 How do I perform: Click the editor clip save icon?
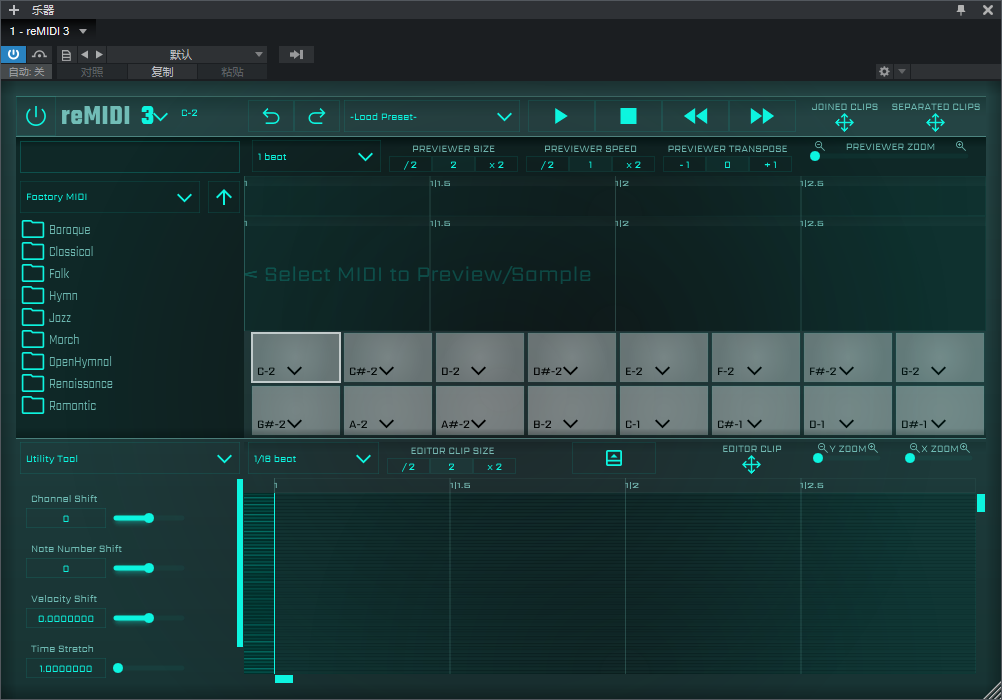click(613, 458)
